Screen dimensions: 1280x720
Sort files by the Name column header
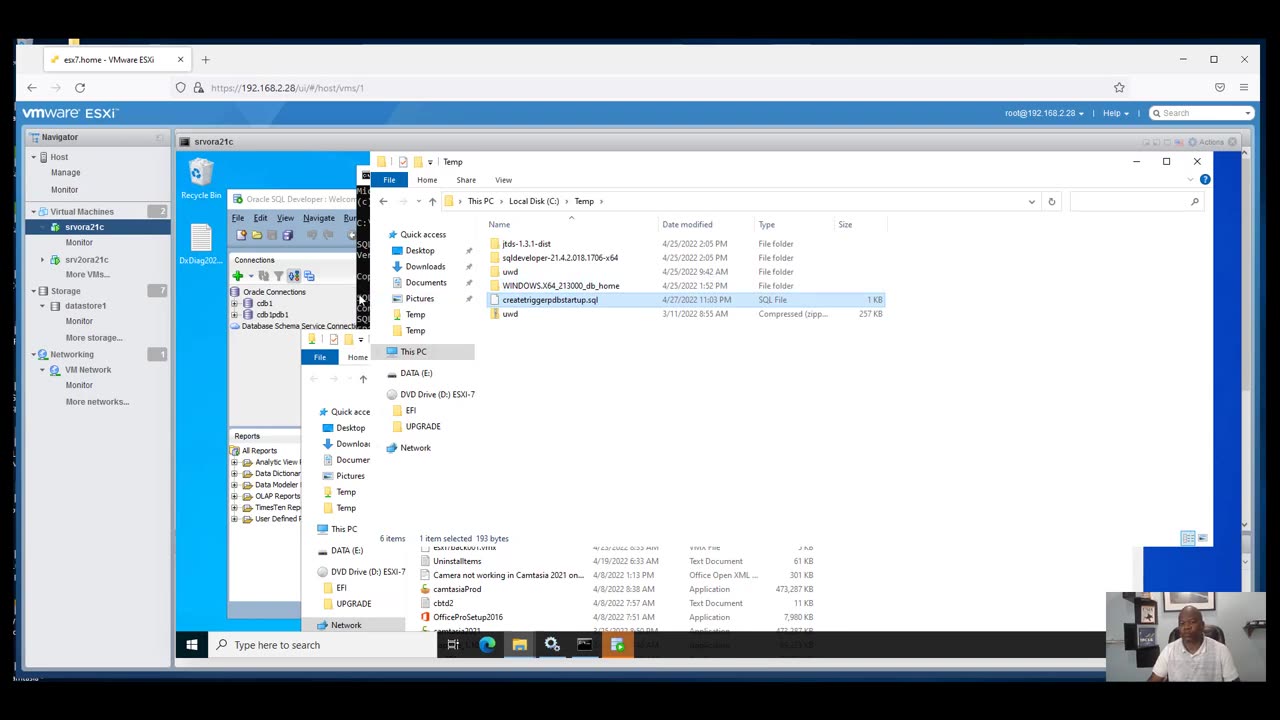point(499,225)
